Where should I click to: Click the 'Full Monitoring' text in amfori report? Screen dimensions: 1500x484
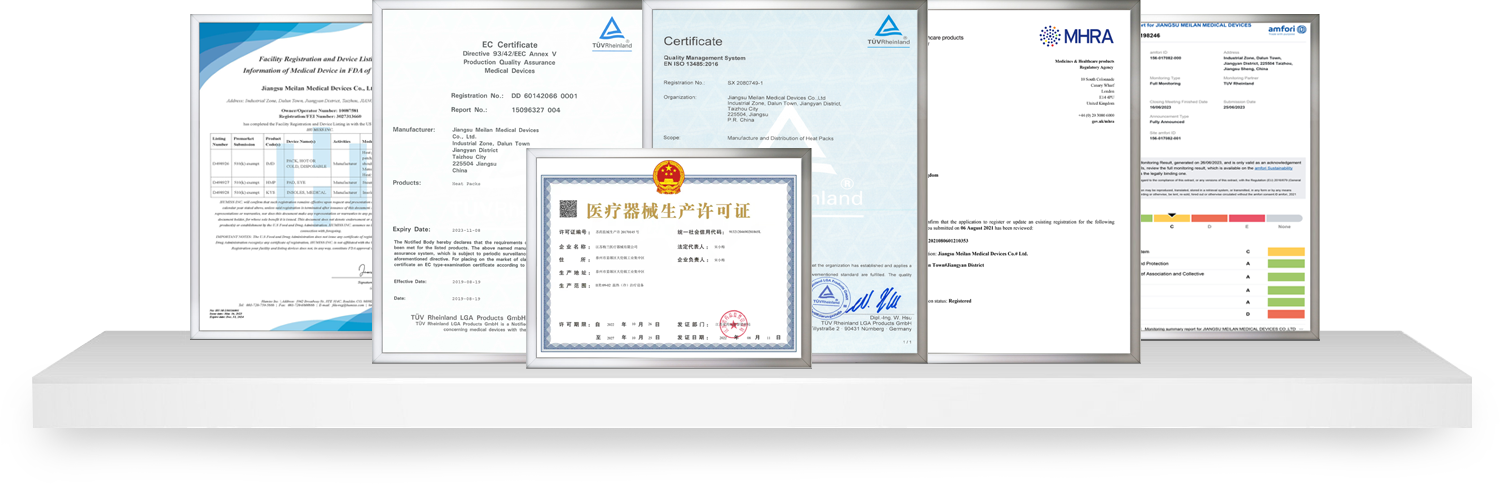pyautogui.click(x=1166, y=83)
